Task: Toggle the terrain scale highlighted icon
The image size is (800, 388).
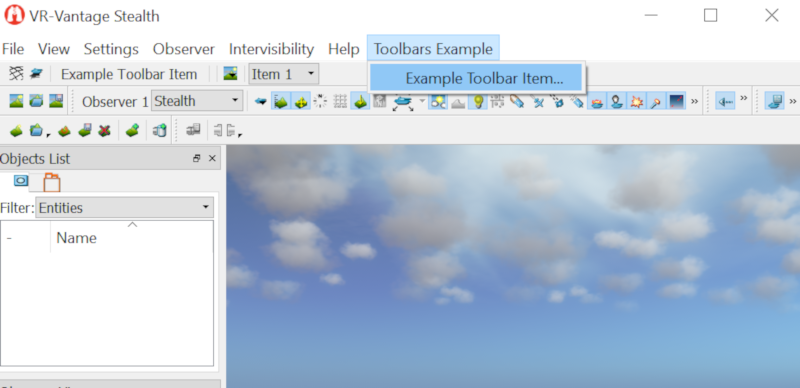Action: pyautogui.click(x=280, y=101)
